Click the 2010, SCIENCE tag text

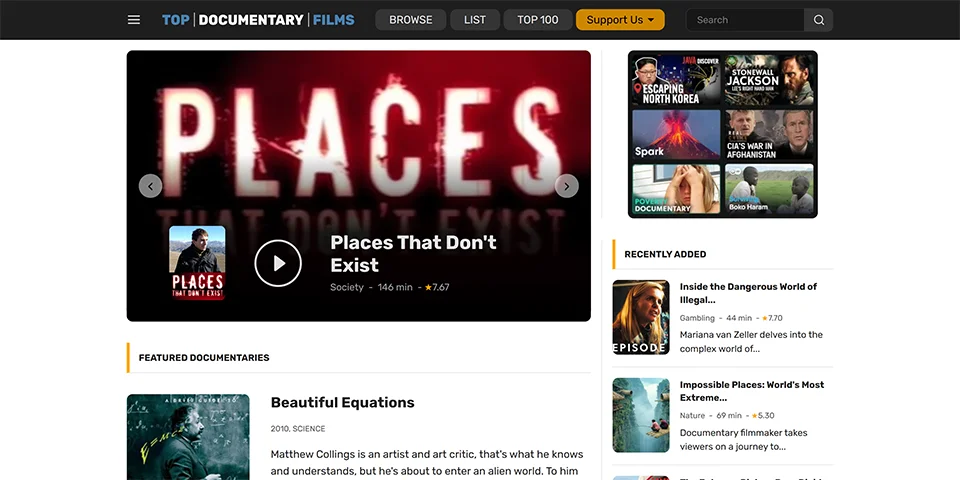coord(298,429)
